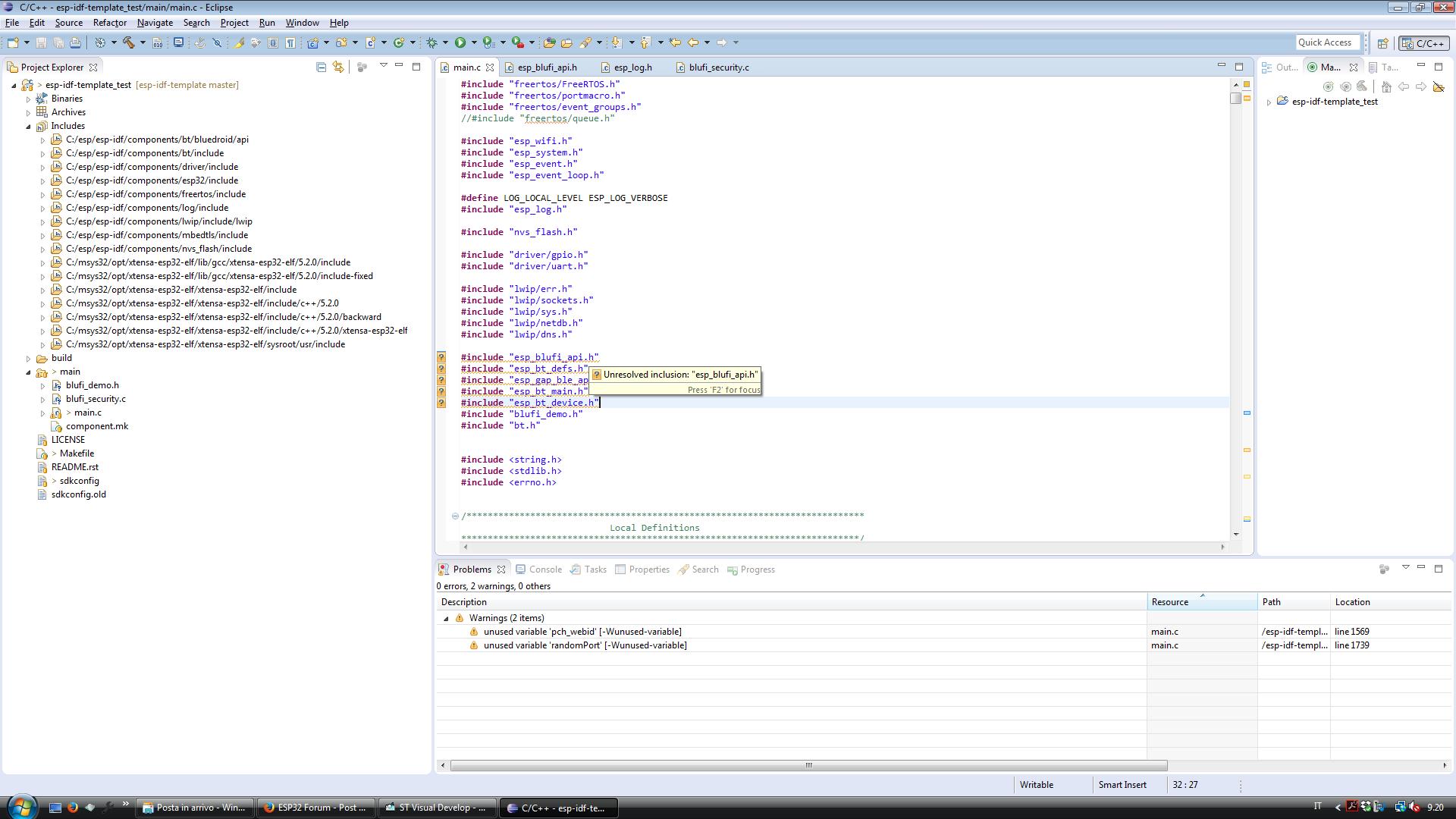This screenshot has width=1456, height=819.
Task: Click the green Run play icon
Action: click(460, 42)
